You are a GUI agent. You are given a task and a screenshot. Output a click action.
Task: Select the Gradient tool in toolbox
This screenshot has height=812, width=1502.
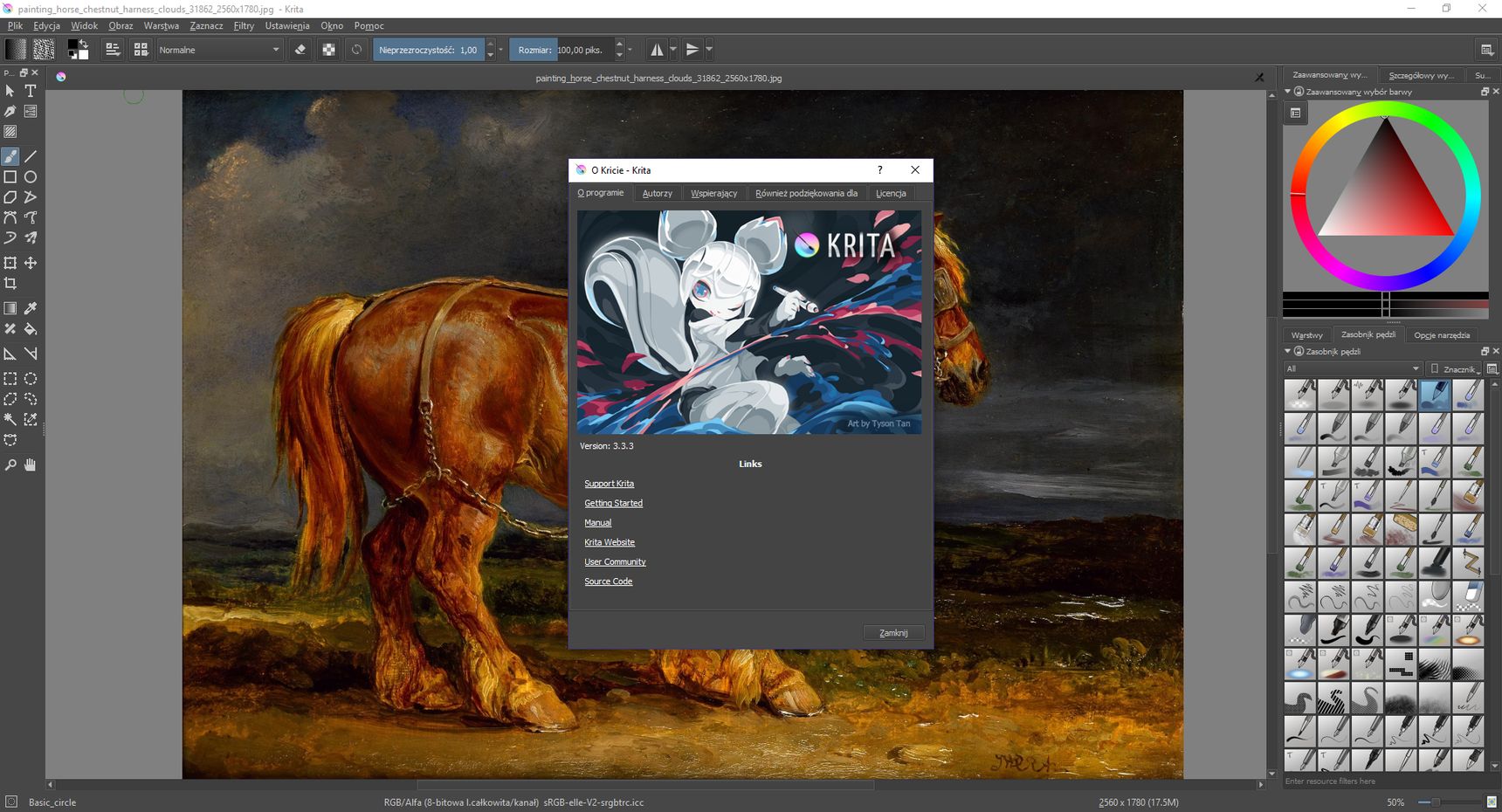click(x=10, y=308)
